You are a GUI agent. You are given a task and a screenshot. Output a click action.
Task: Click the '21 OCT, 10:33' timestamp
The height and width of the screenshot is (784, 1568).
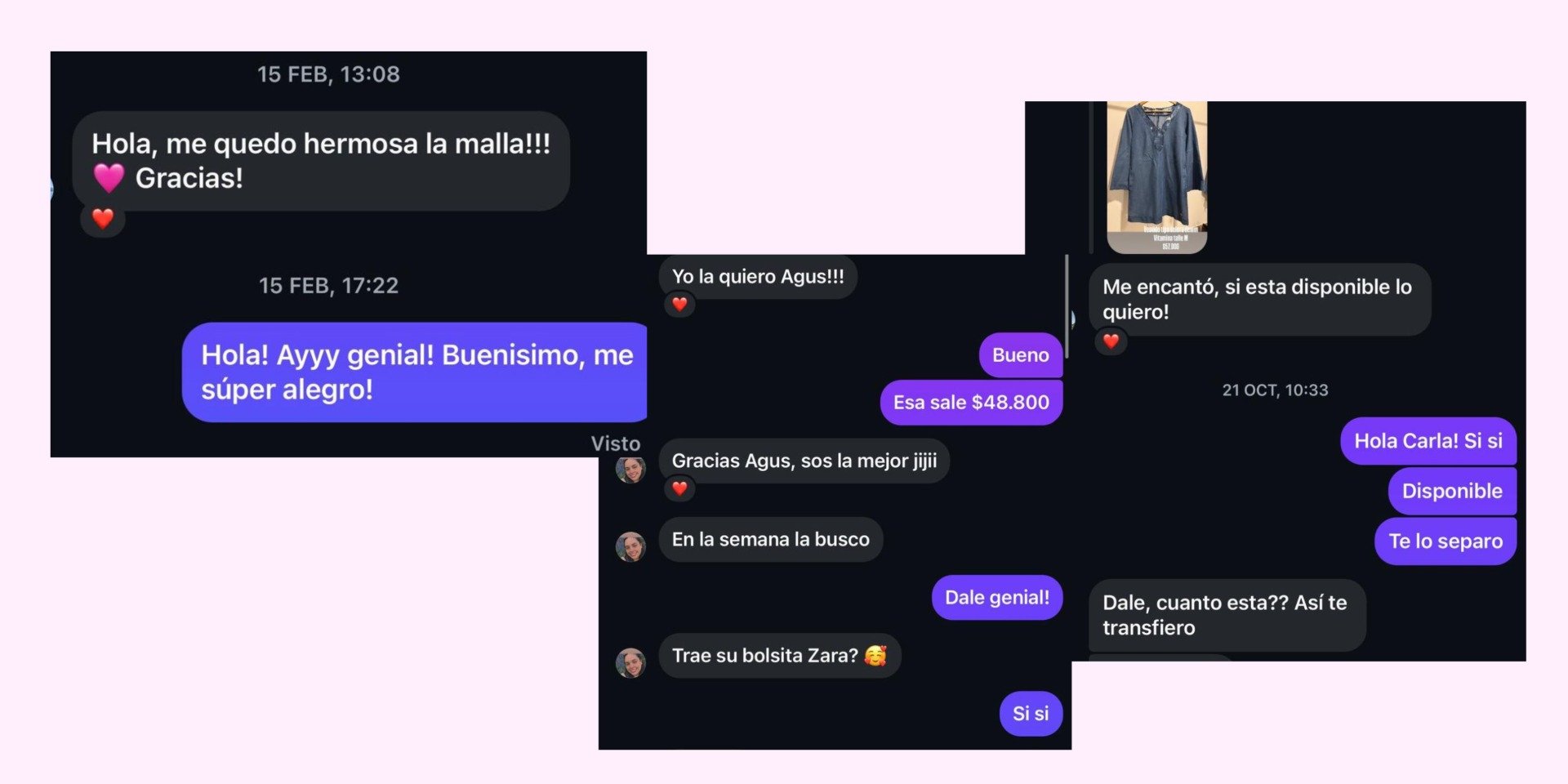[x=1275, y=390]
